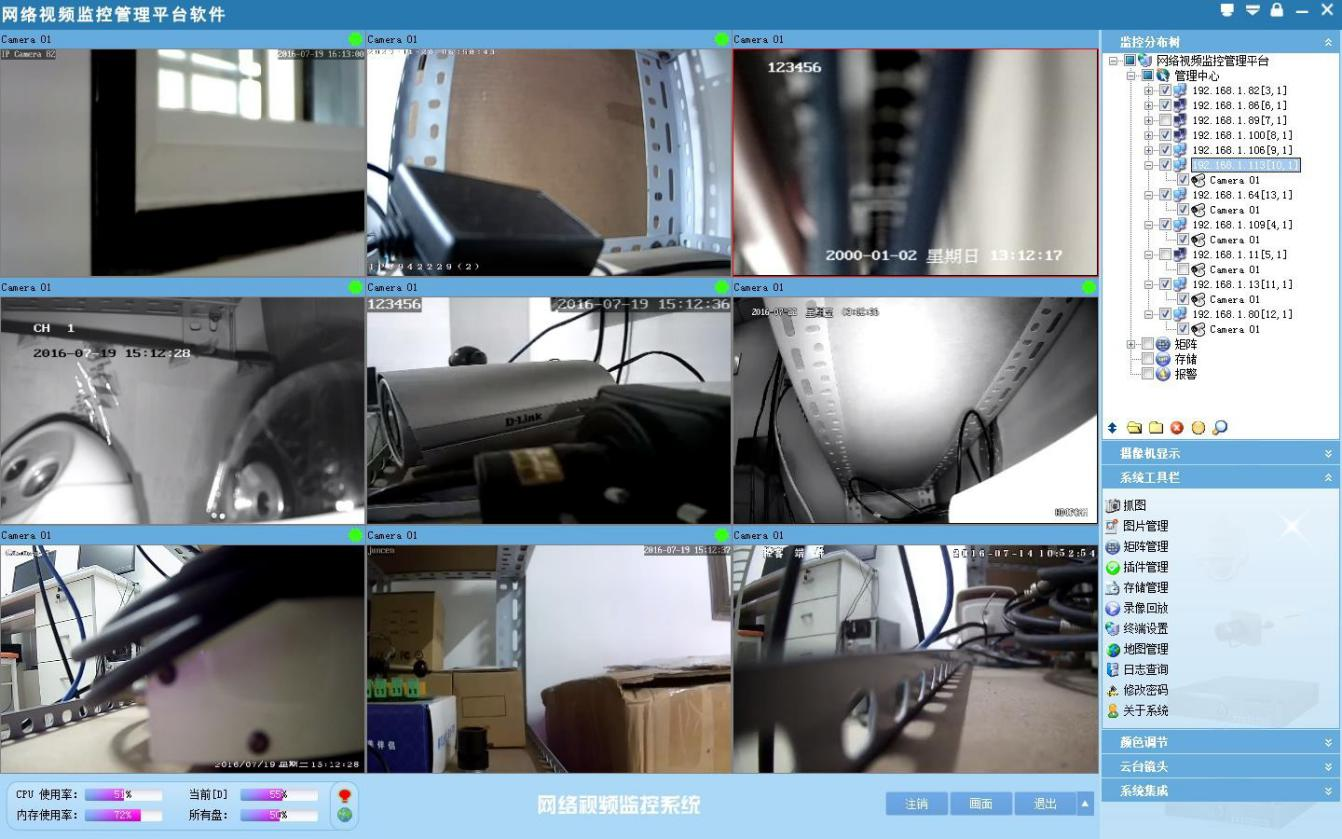Expand the 矩阵 tree node
This screenshot has width=1342, height=839.
pos(1131,344)
